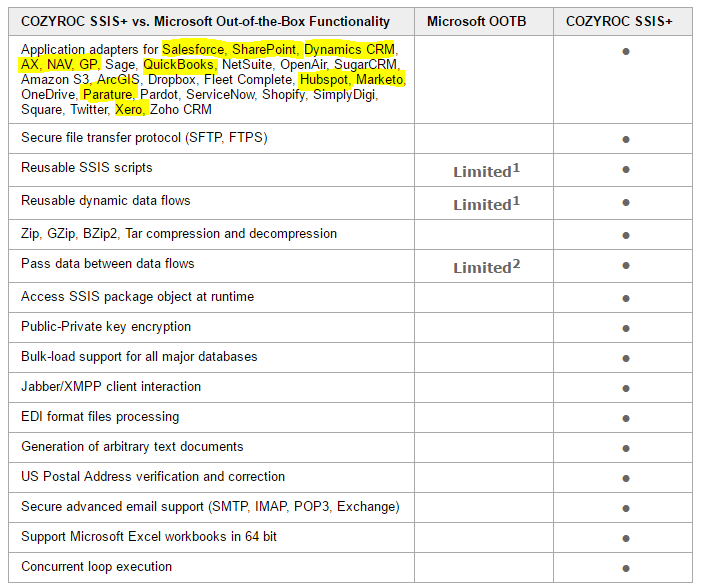Click the COZYROC bullet for Zip compression row

coord(625,236)
